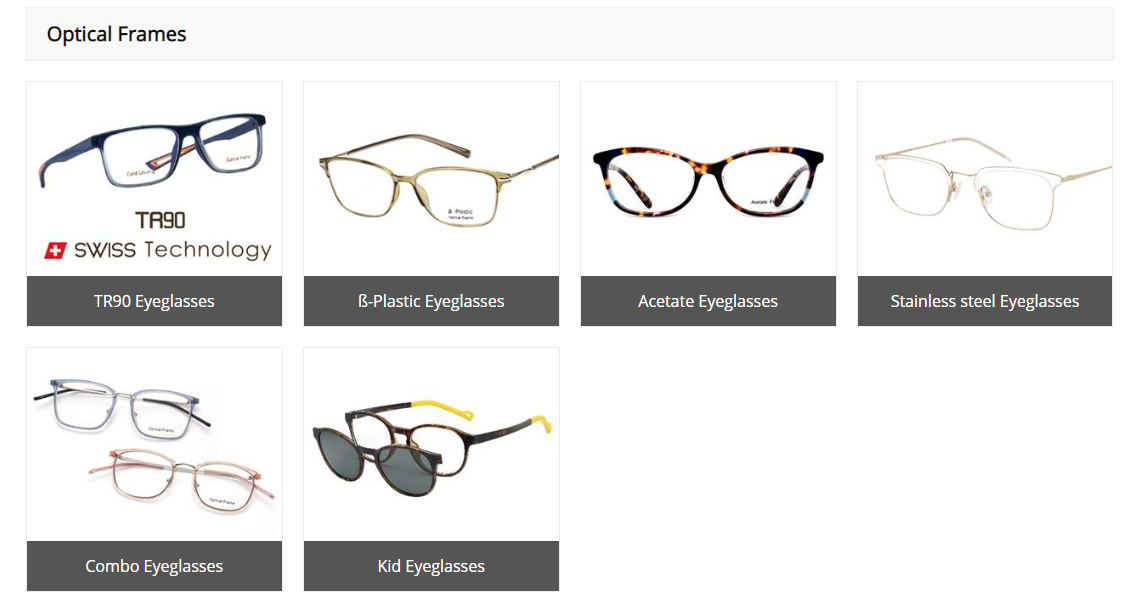Open the Kid Eyeglasses category label
The image size is (1131, 612).
[431, 567]
